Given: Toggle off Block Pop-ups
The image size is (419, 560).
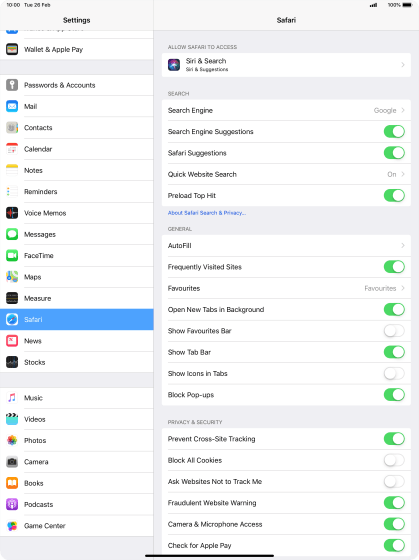Looking at the screenshot, I should 394,395.
